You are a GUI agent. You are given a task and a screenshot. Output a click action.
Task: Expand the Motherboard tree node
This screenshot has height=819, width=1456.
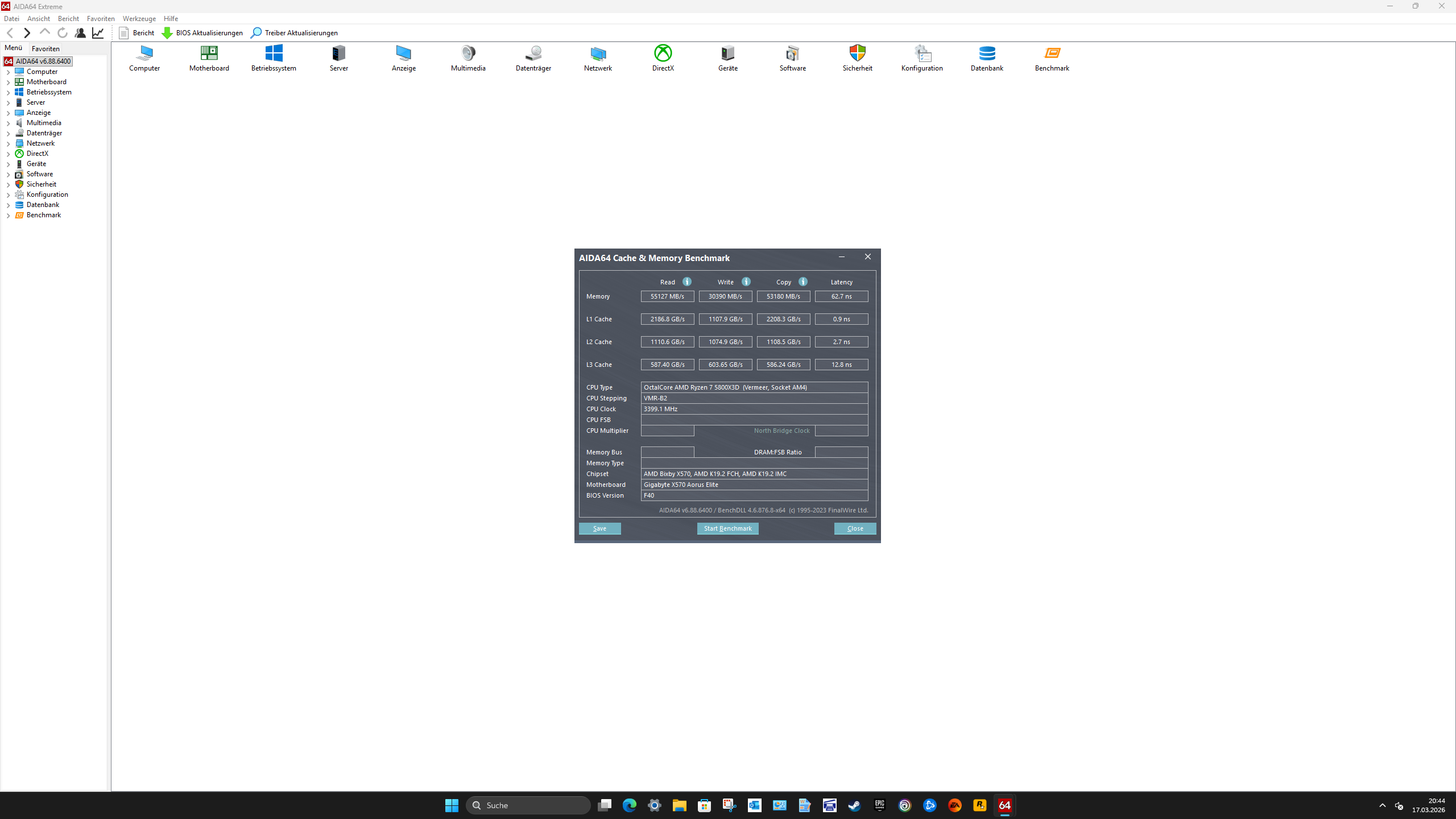tap(9, 81)
